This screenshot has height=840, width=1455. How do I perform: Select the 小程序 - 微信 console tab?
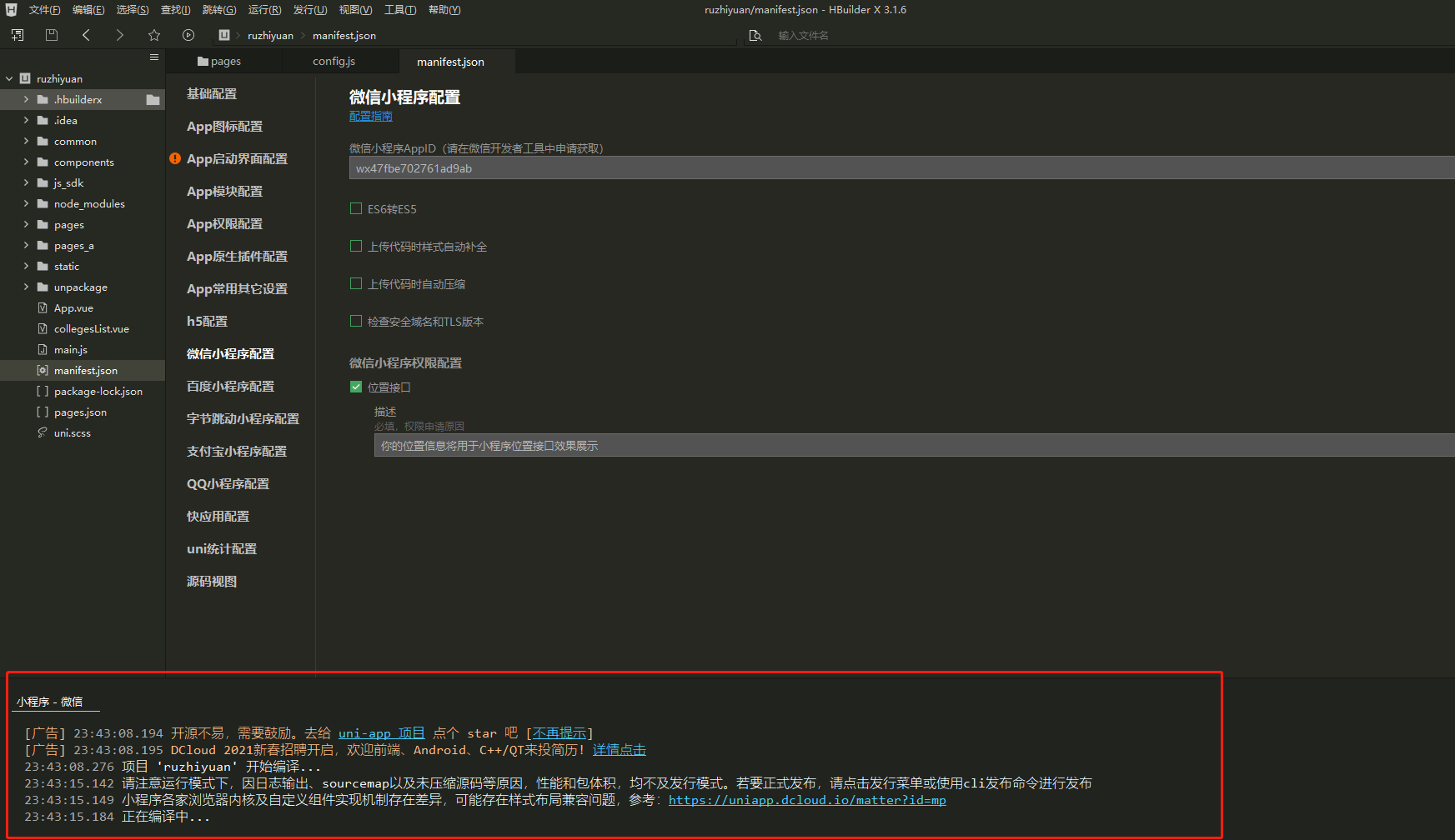pyautogui.click(x=50, y=702)
